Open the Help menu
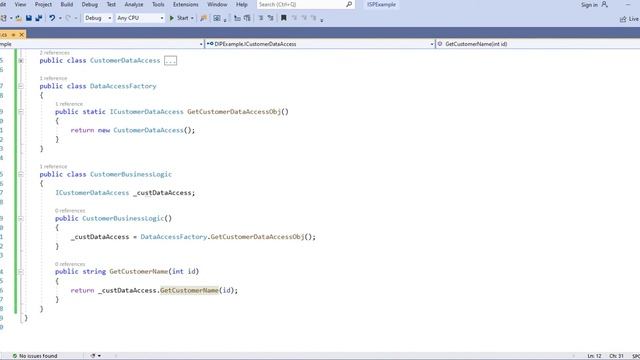The image size is (640, 360). coord(242,4)
